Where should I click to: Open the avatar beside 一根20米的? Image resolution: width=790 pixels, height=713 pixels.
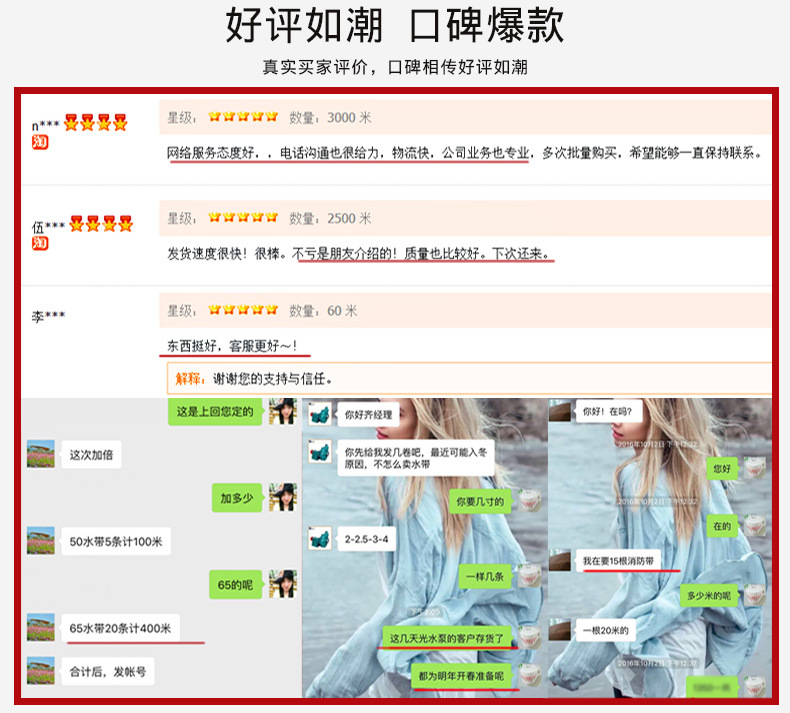pyautogui.click(x=560, y=630)
